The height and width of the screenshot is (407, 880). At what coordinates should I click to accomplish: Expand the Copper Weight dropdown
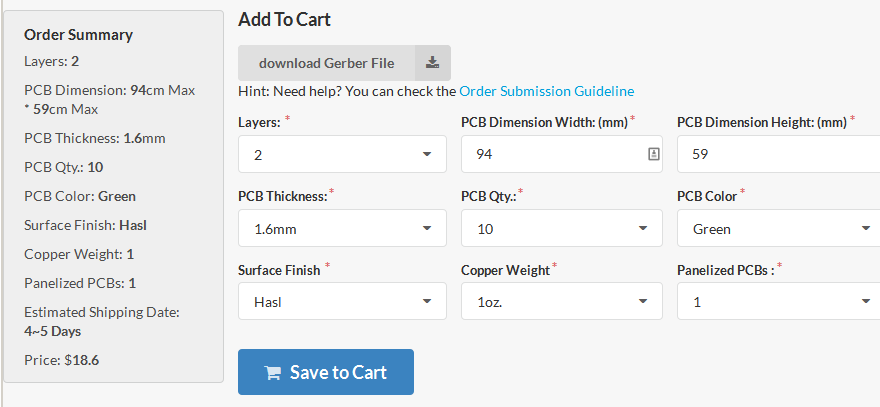point(561,301)
